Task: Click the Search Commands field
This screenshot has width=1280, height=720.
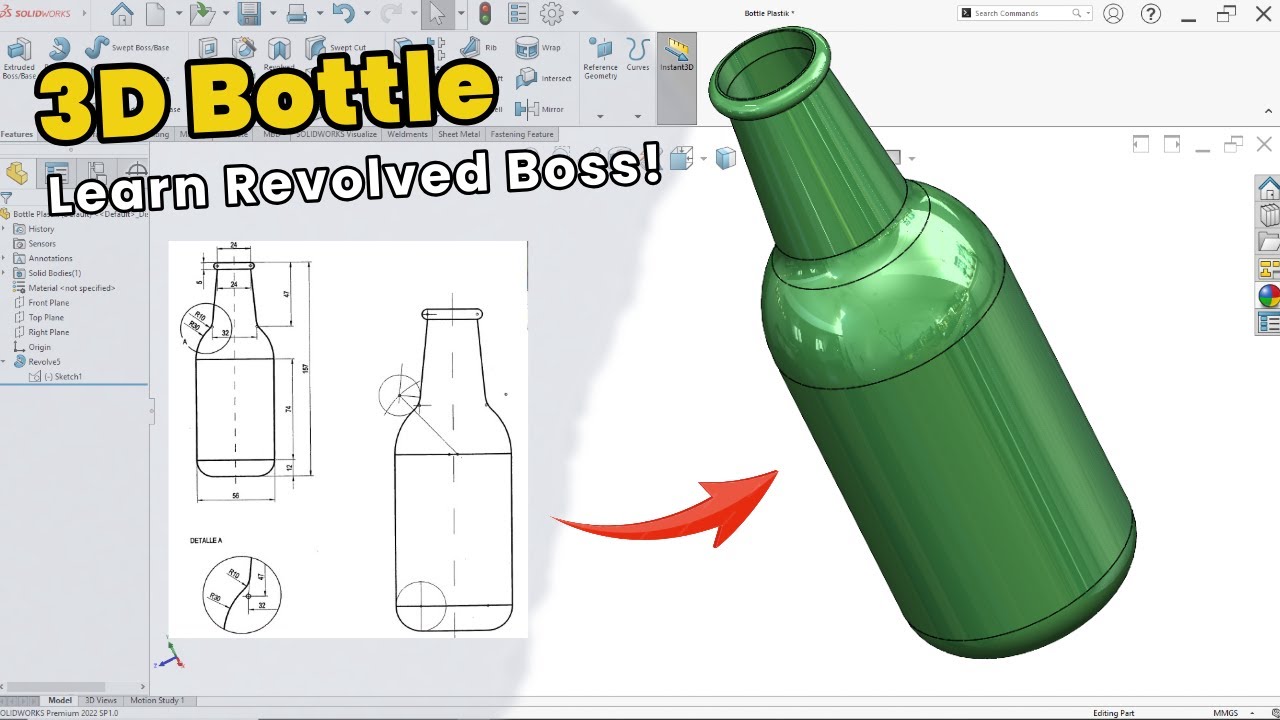Action: (x=1025, y=13)
